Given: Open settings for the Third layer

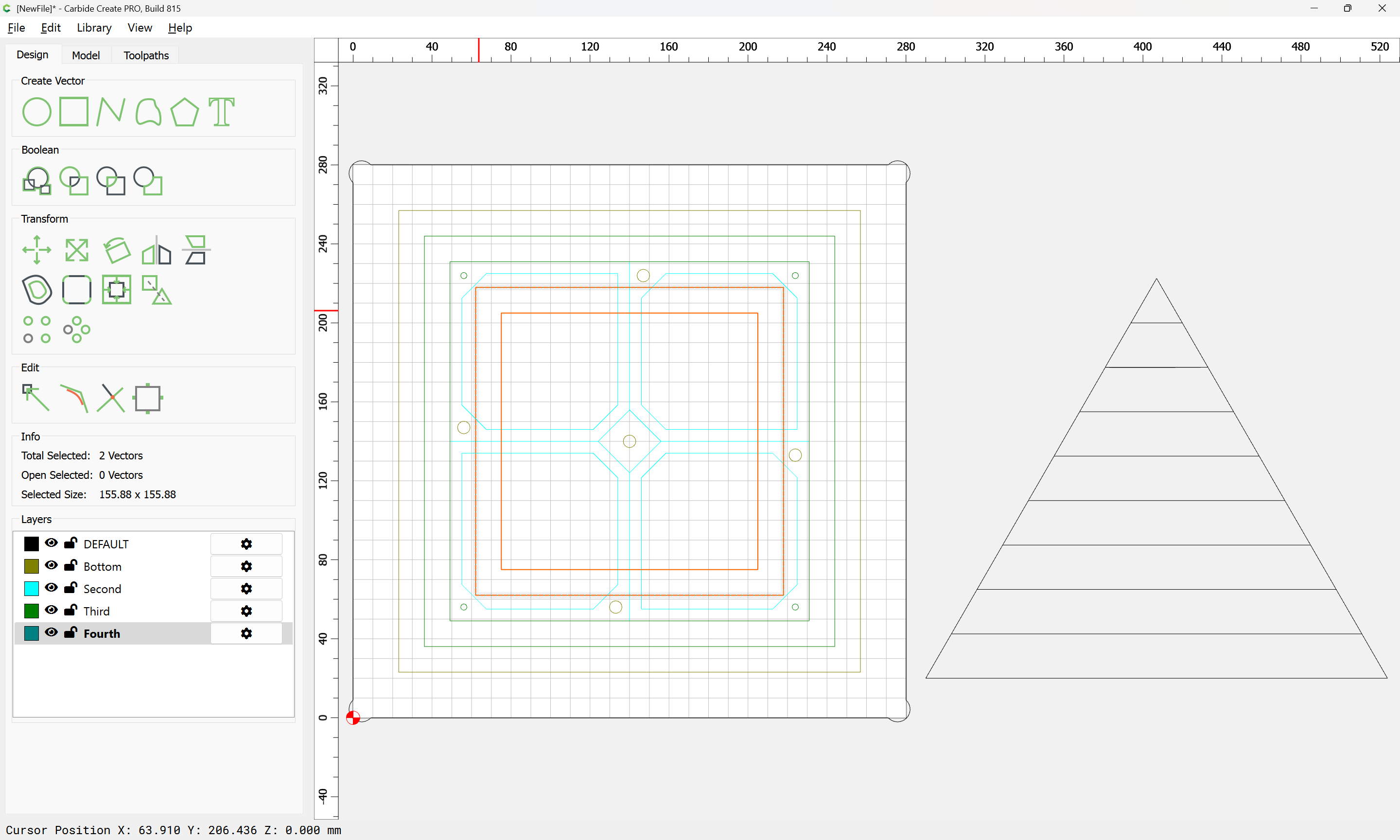Looking at the screenshot, I should [x=246, y=611].
